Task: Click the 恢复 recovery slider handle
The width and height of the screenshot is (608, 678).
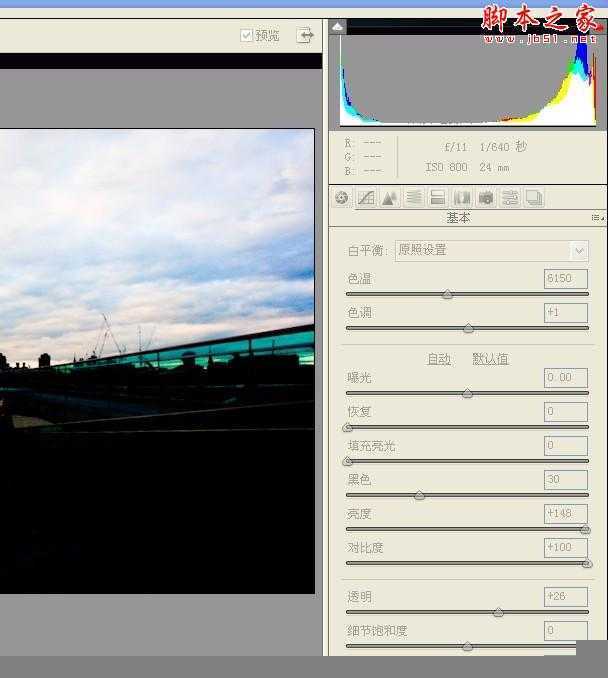Action: coord(347,428)
